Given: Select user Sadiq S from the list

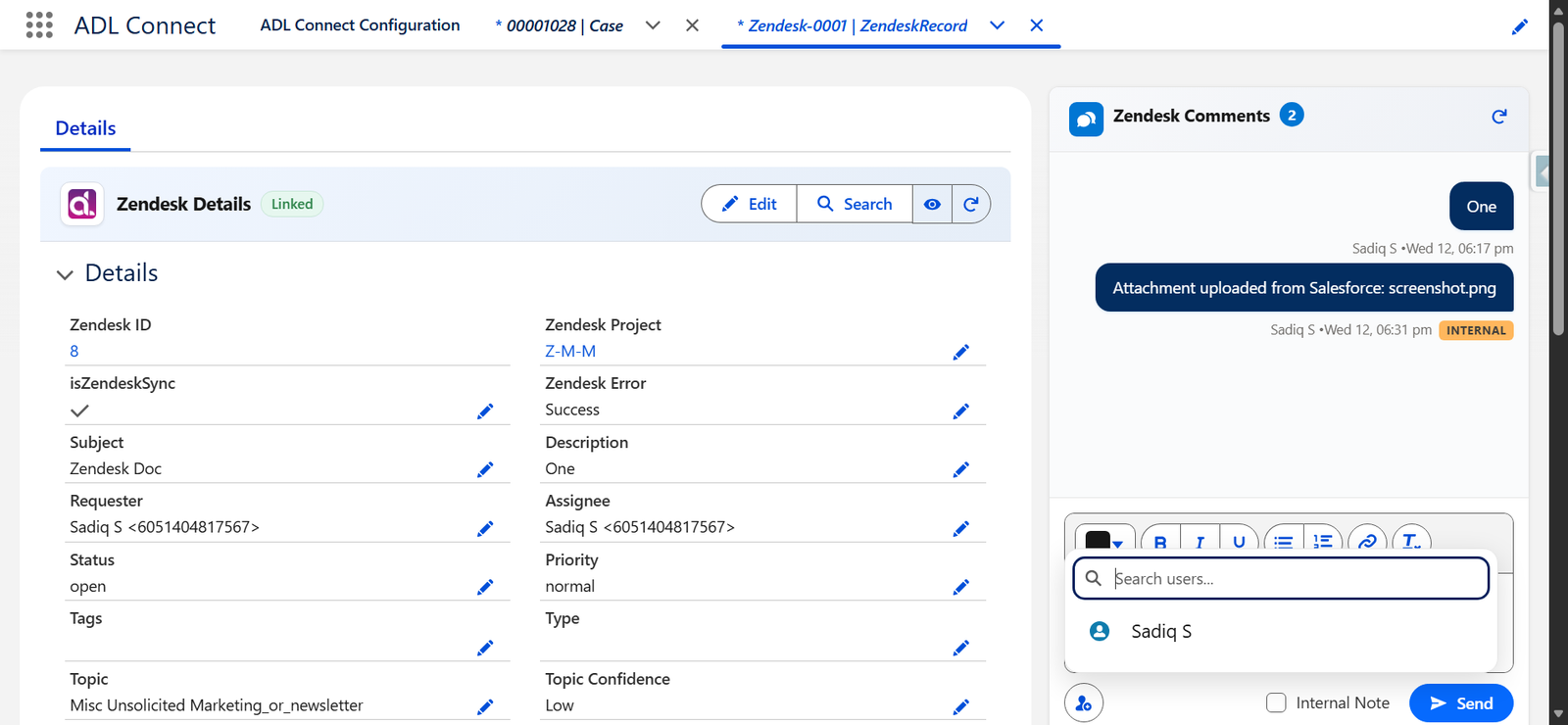Looking at the screenshot, I should coord(1281,631).
